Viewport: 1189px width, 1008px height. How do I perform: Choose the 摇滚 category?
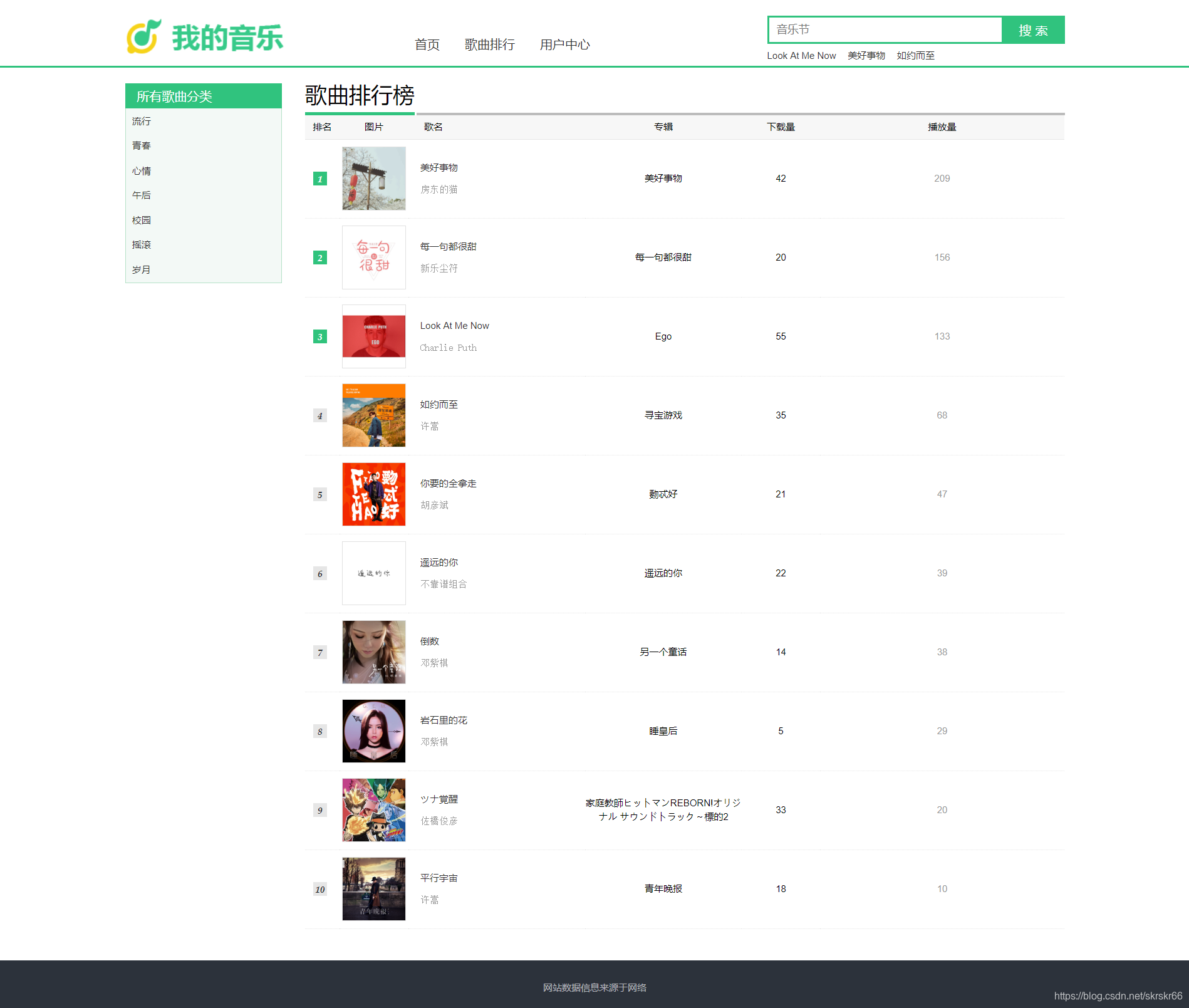point(142,244)
